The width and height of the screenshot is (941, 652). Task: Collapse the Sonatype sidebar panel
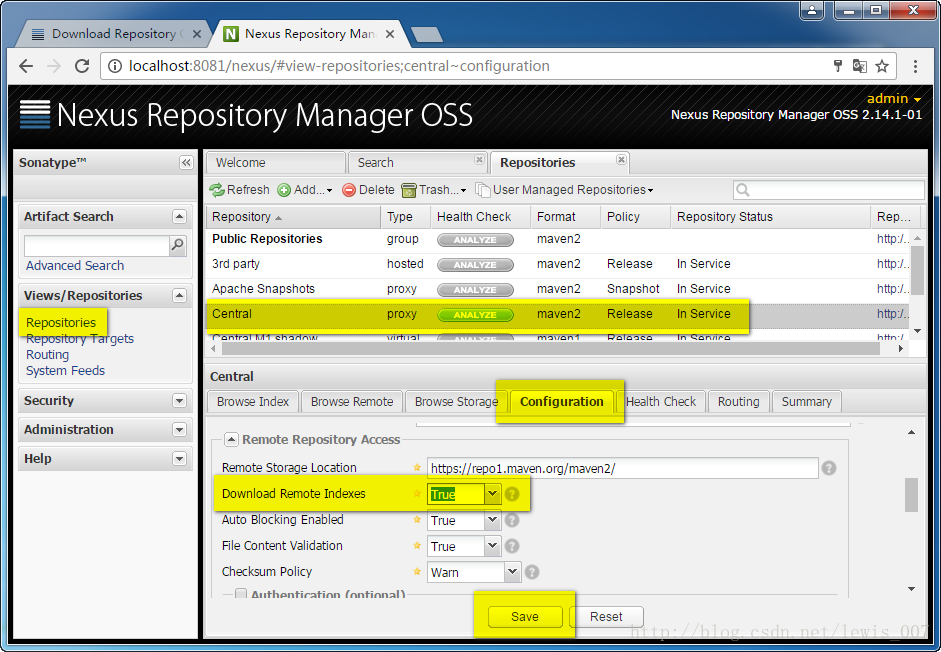point(186,163)
